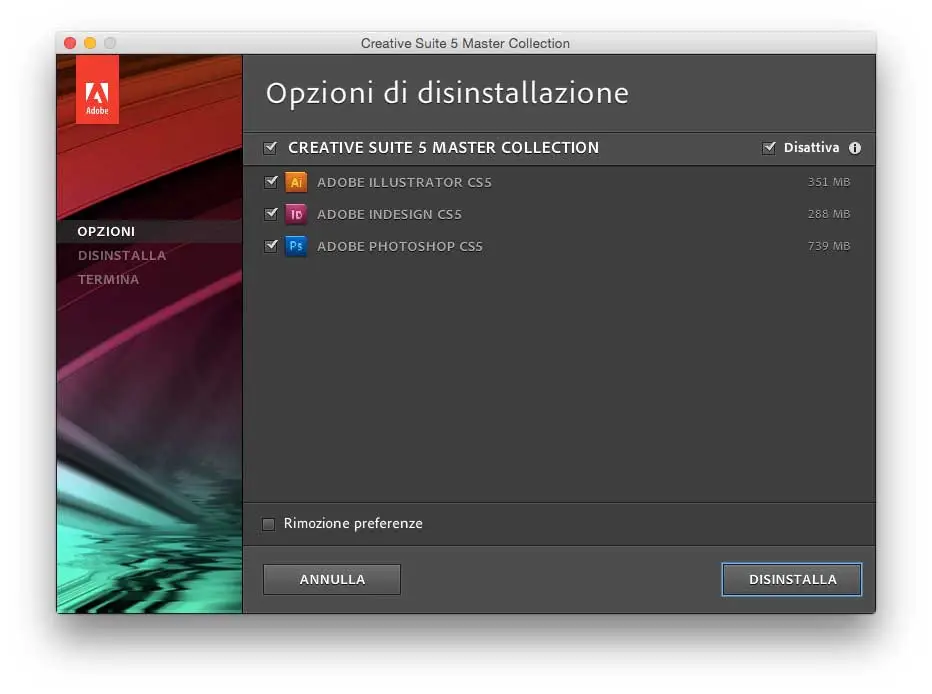Select TERMINA in the sidebar

tap(108, 279)
